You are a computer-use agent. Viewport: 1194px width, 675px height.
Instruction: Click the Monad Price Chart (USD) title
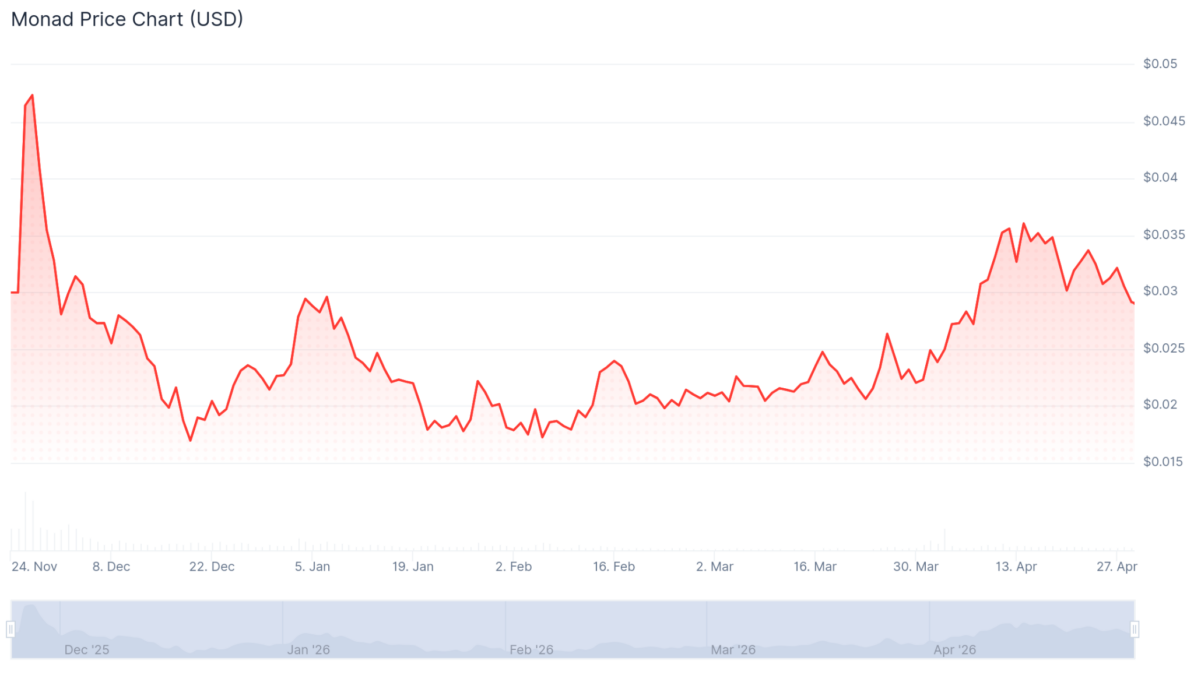click(127, 19)
